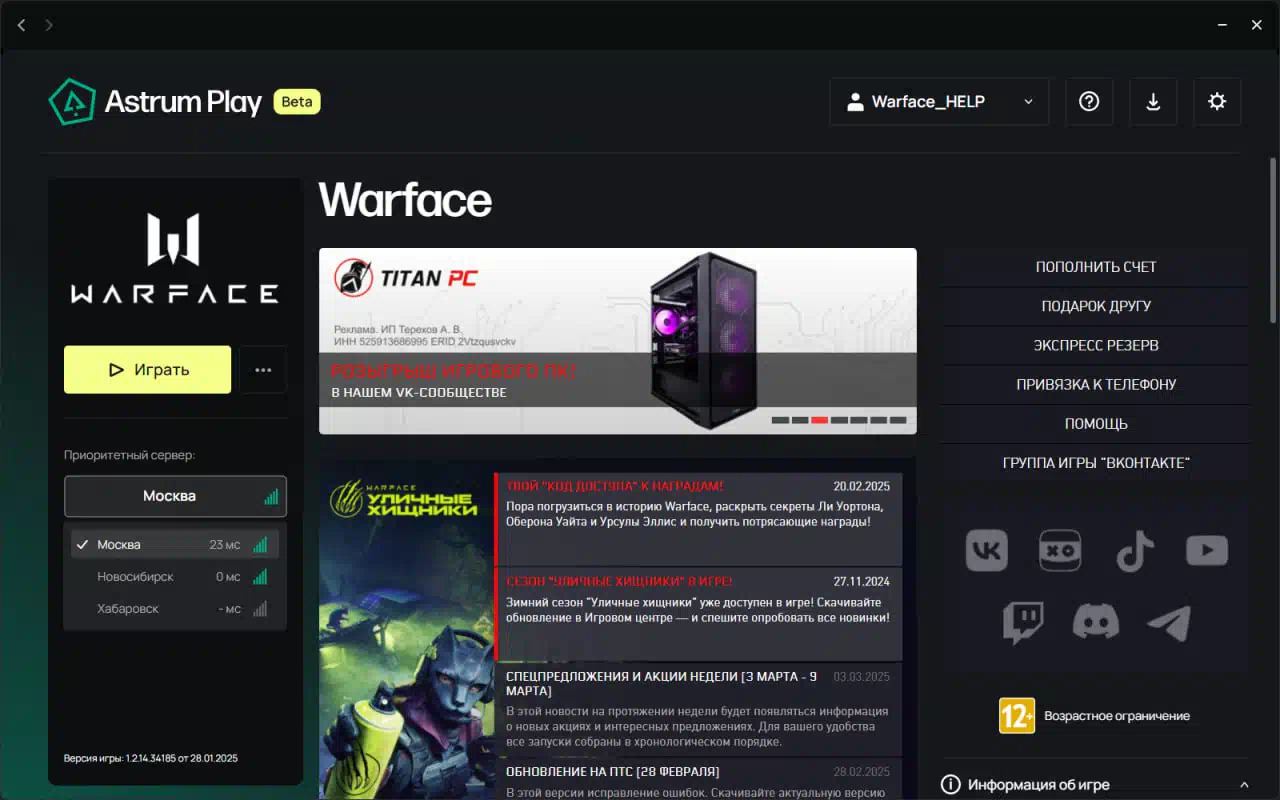Open the VK social network icon
1280x800 pixels.
pyautogui.click(x=986, y=550)
